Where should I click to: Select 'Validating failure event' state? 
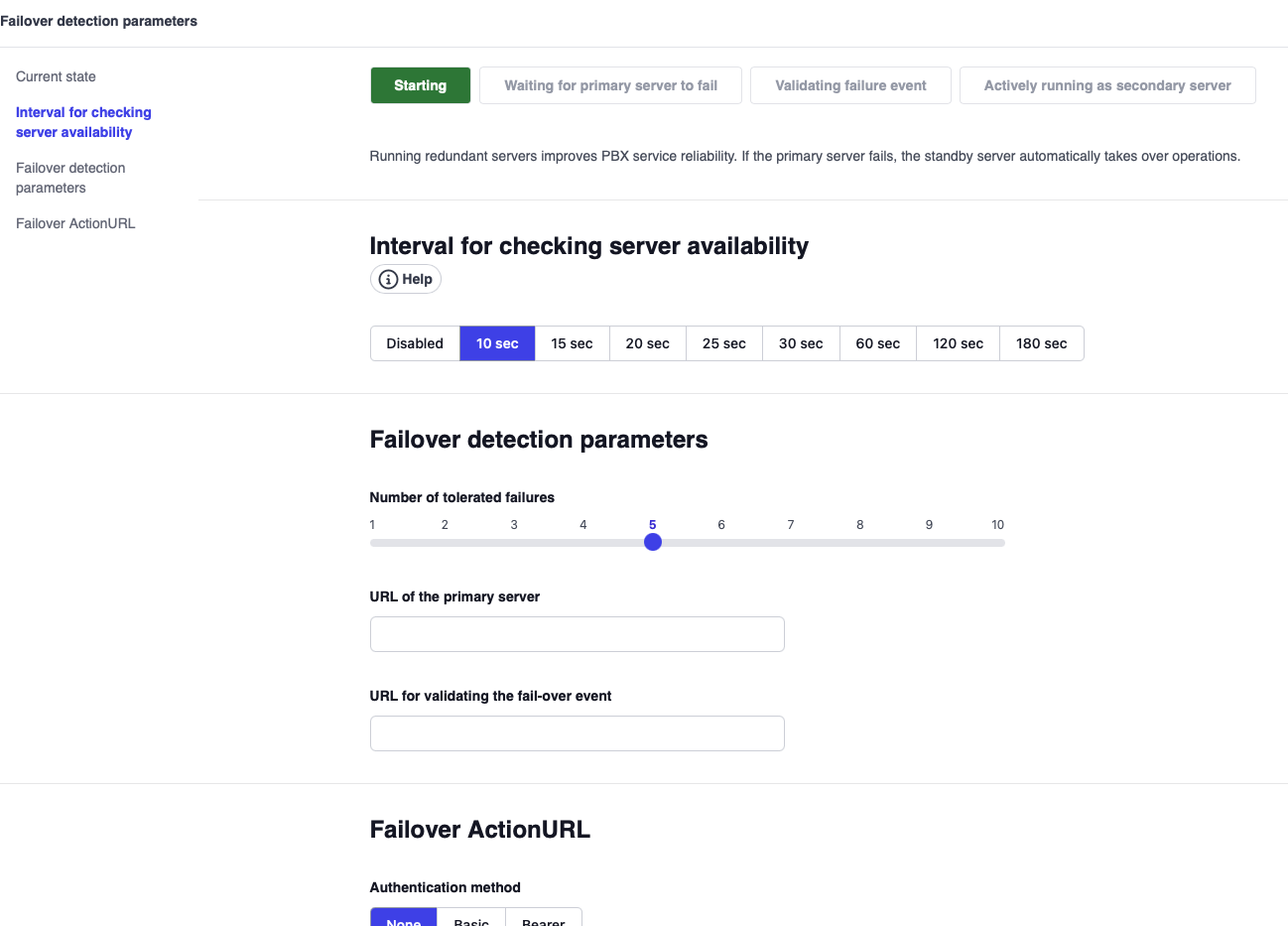[x=850, y=85]
